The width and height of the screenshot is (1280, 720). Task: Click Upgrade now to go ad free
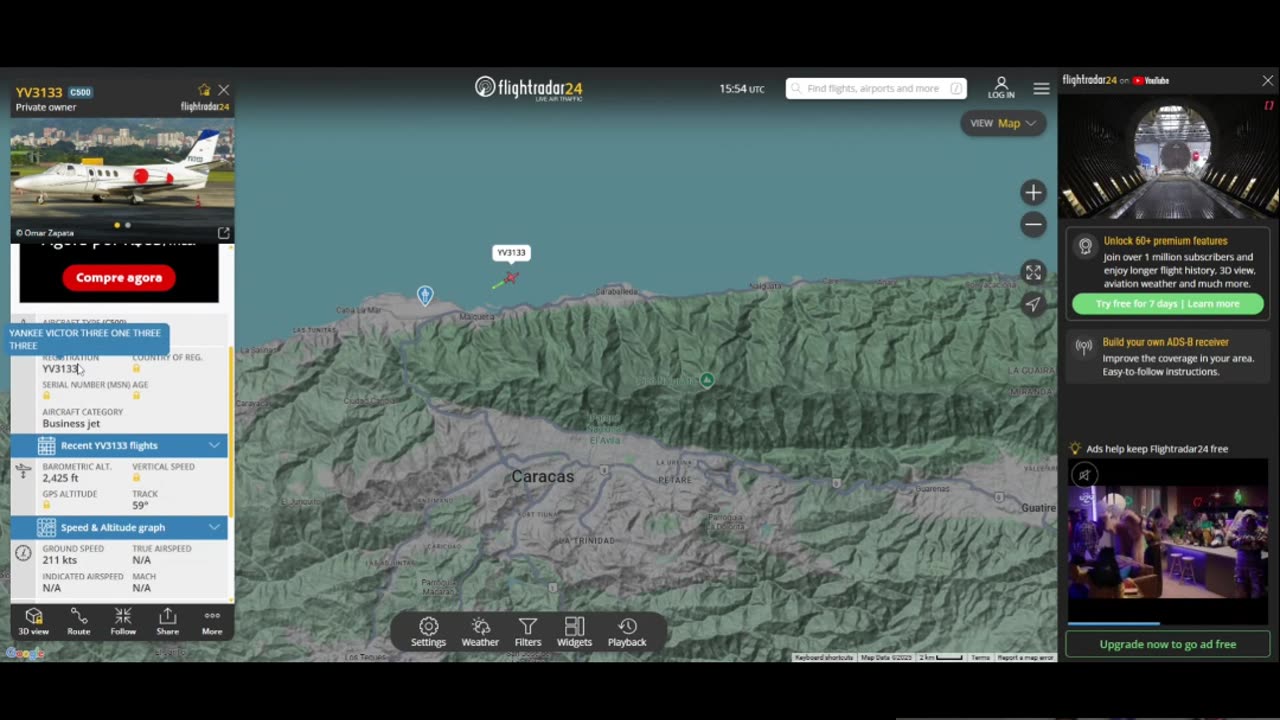point(1168,644)
